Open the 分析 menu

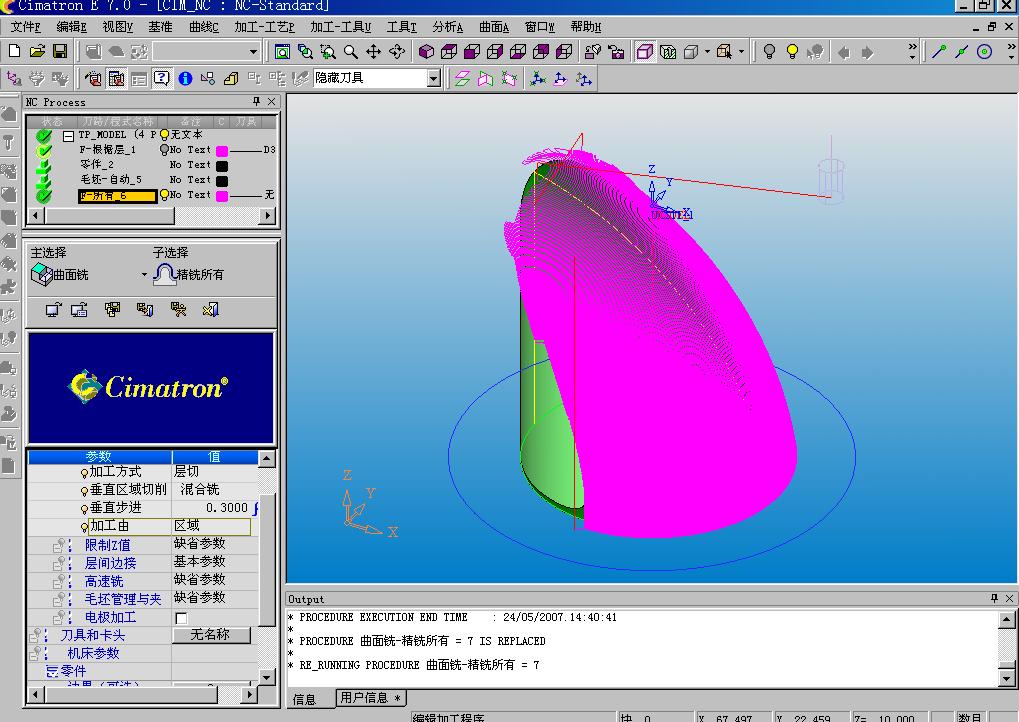[x=448, y=27]
